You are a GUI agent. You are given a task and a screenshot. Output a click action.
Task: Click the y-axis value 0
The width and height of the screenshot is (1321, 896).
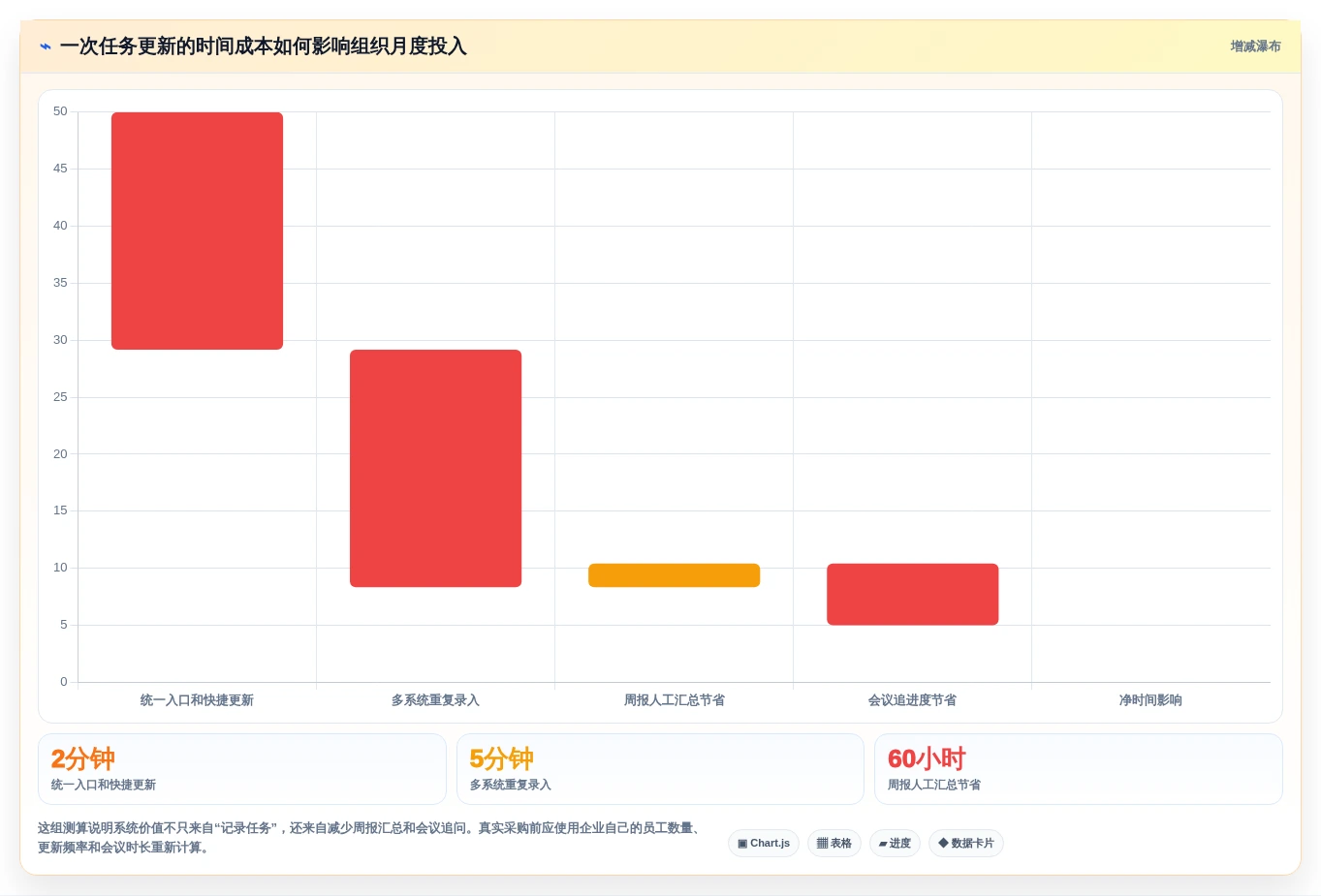click(x=64, y=682)
